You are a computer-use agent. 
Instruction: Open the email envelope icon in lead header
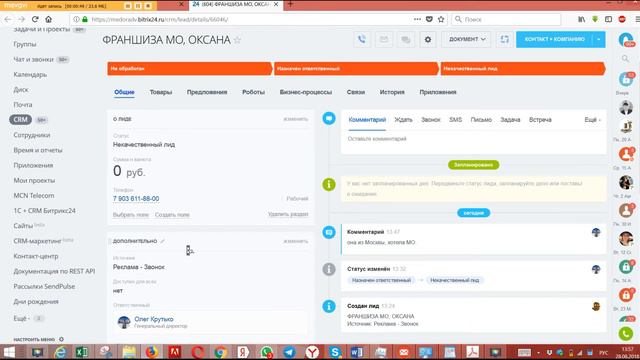(384, 40)
